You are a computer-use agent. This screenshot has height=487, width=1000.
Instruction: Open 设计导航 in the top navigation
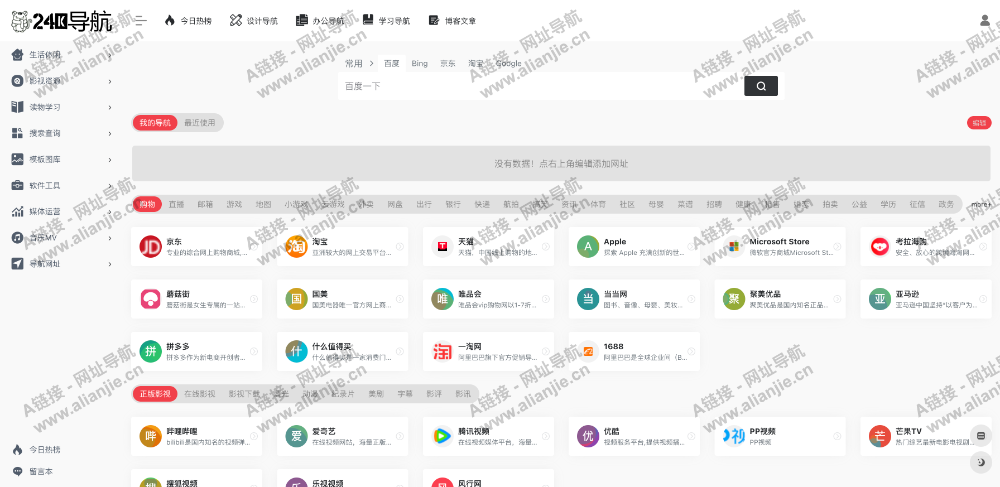pos(254,20)
